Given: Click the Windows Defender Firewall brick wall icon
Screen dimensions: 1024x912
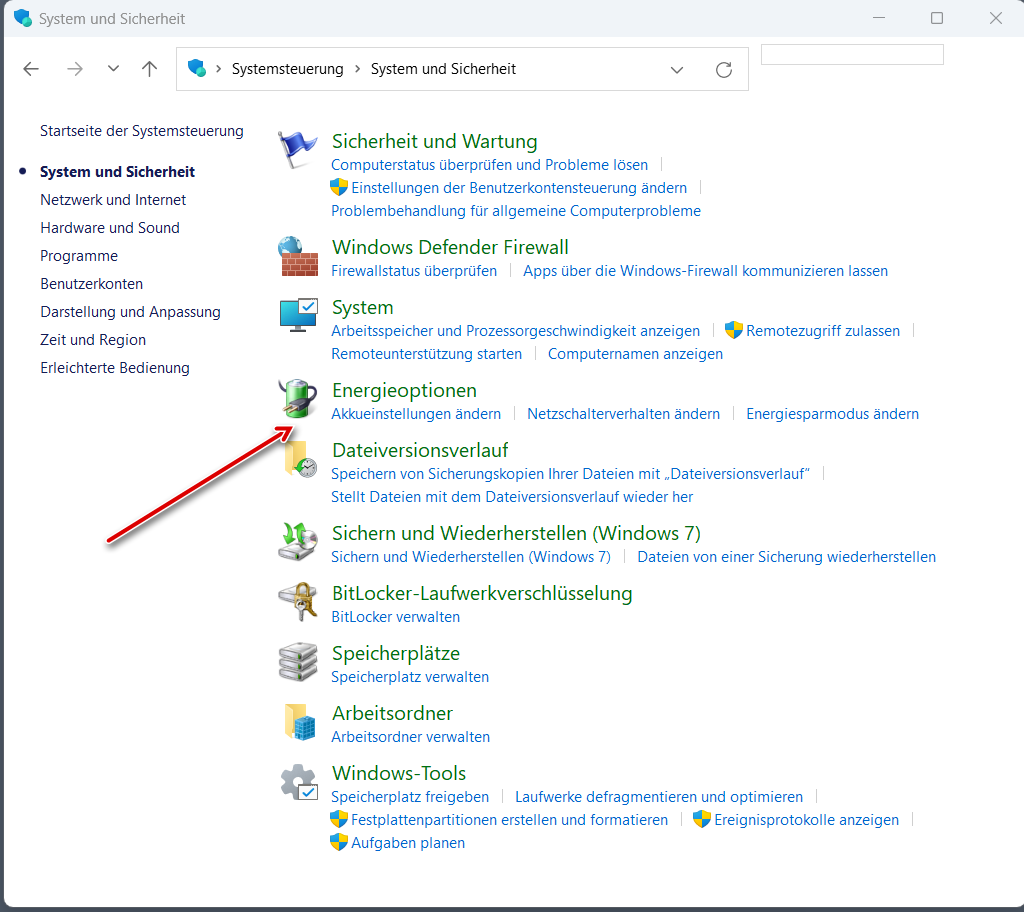Looking at the screenshot, I should click(x=298, y=256).
